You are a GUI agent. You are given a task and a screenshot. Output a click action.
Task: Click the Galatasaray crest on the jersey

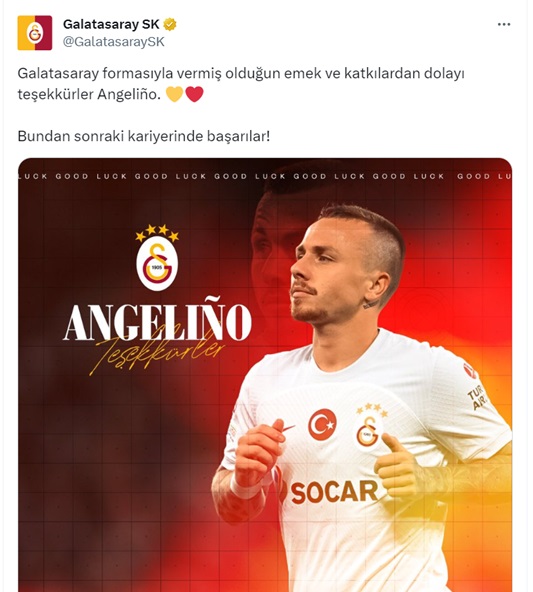369,427
